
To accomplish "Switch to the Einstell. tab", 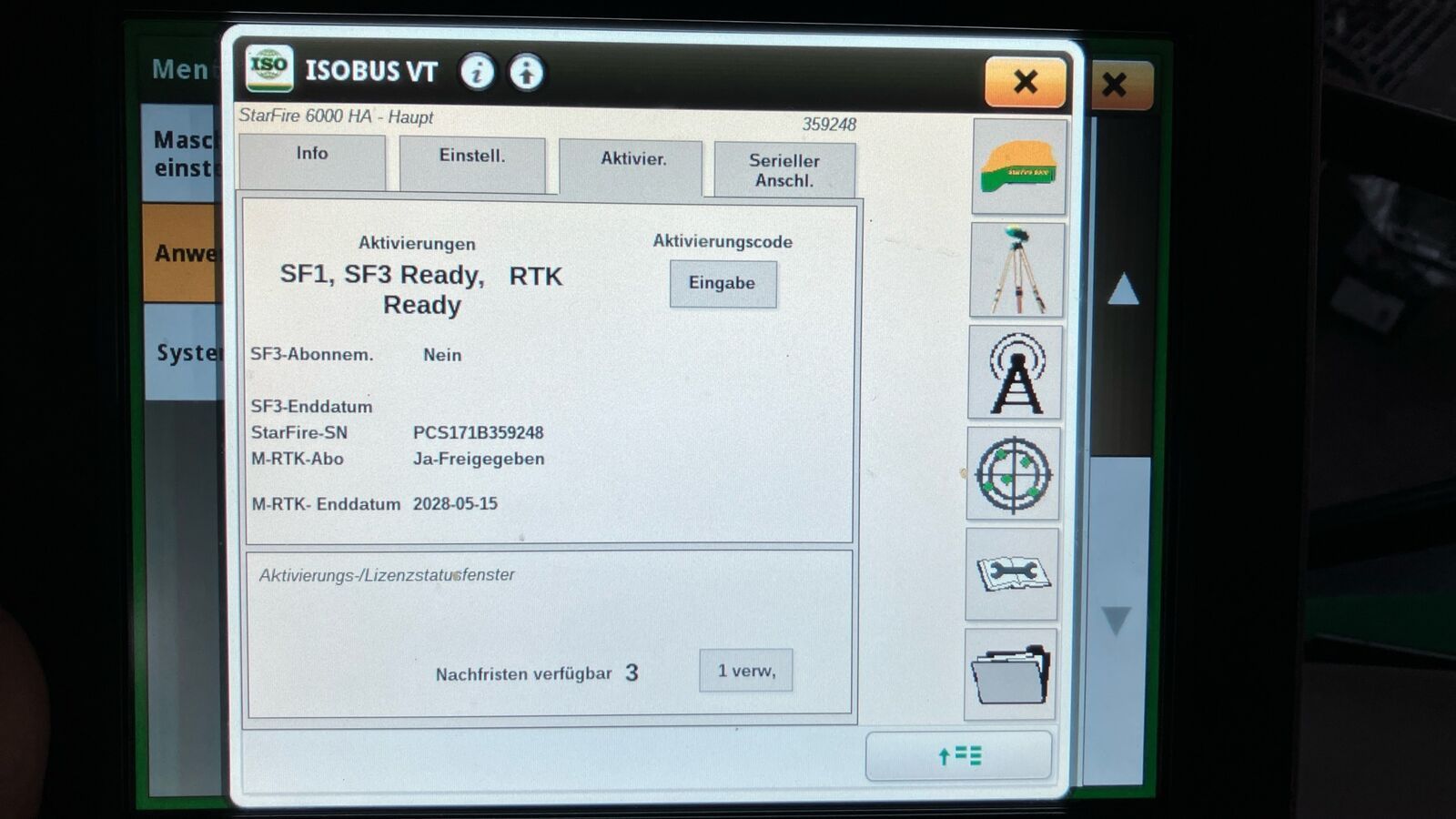I will [x=472, y=164].
